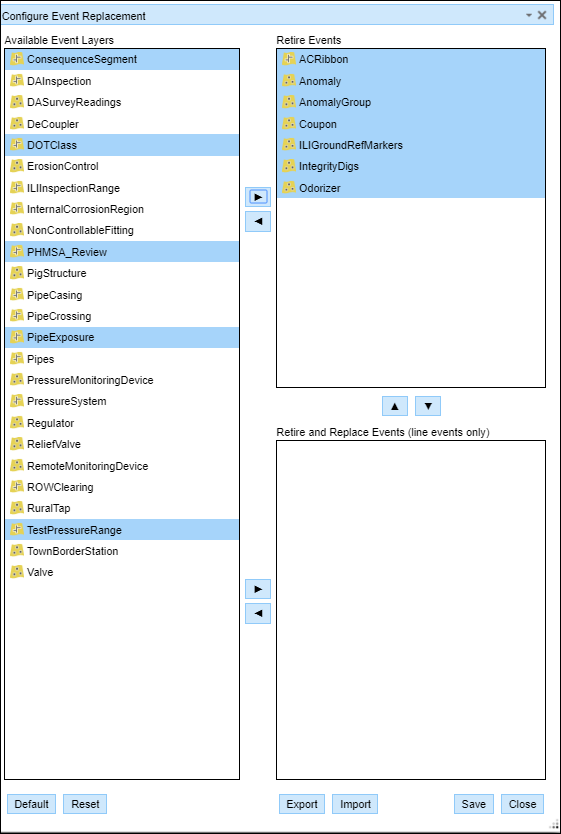Remove layer from Retire Events with left arrow

pos(258,221)
